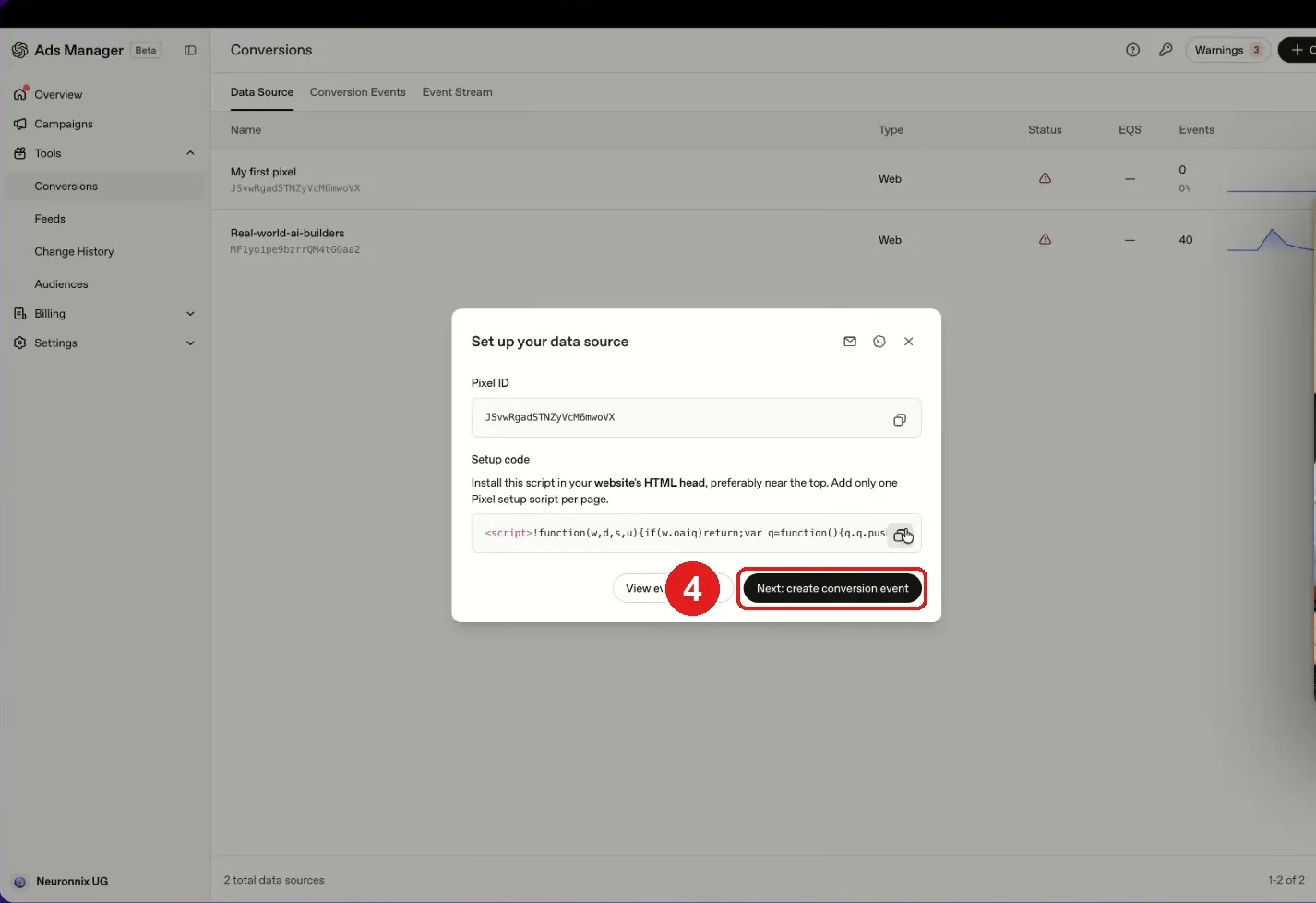Click the Type column header
Image resolution: width=1316 pixels, height=903 pixels.
tap(891, 130)
